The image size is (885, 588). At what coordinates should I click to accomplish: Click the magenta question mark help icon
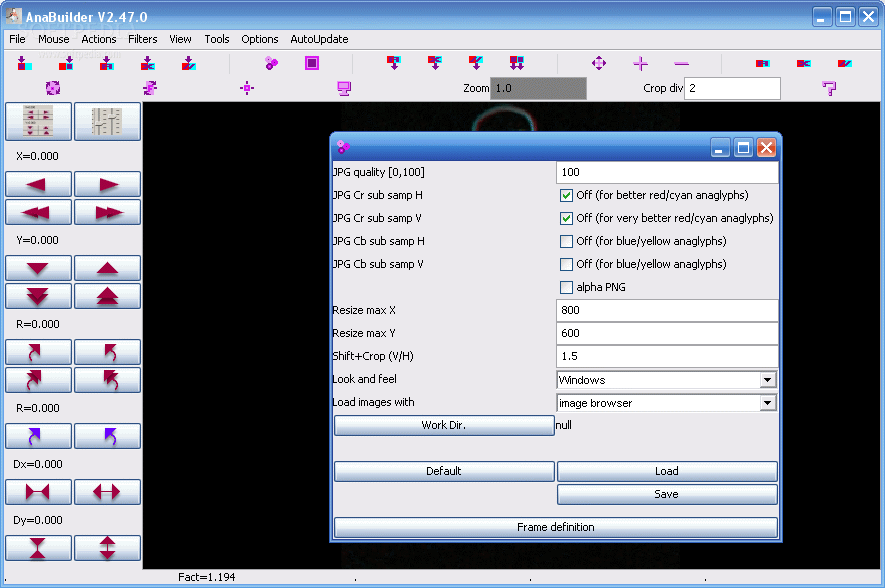click(x=829, y=88)
